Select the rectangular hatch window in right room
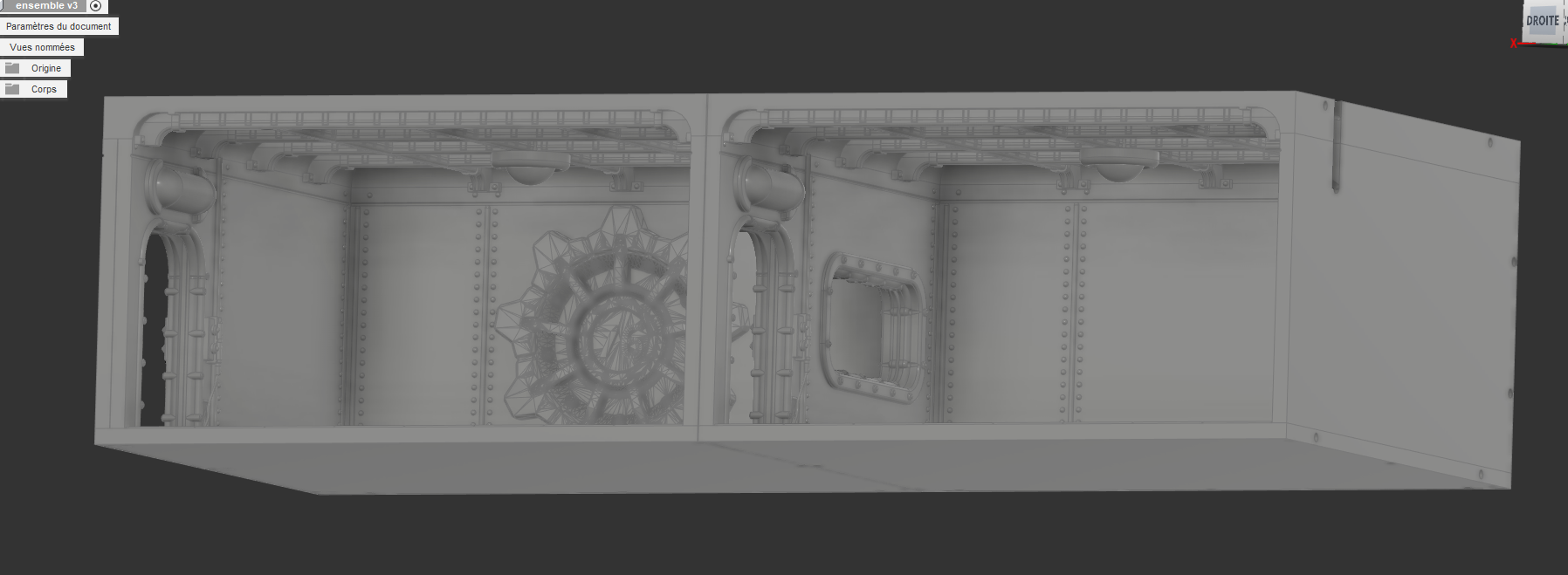Screen dimensions: 1568x575 coord(873,328)
